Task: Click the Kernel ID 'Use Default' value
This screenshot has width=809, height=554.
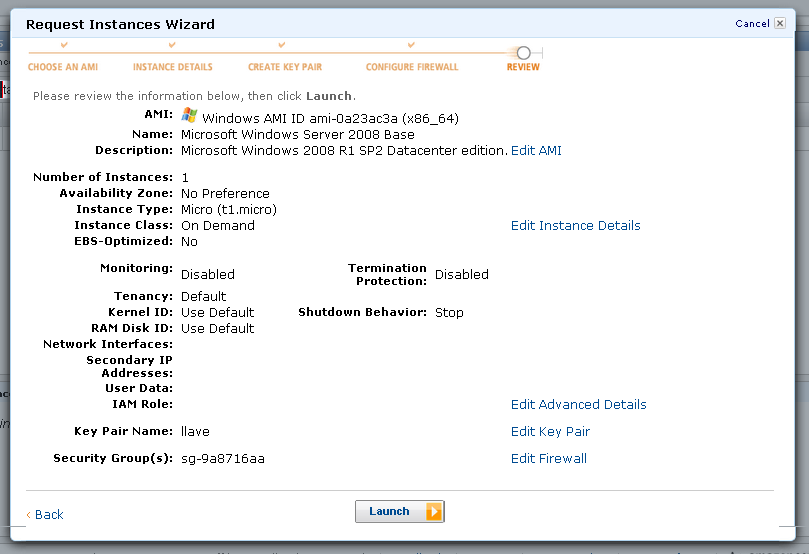Action: pos(218,313)
